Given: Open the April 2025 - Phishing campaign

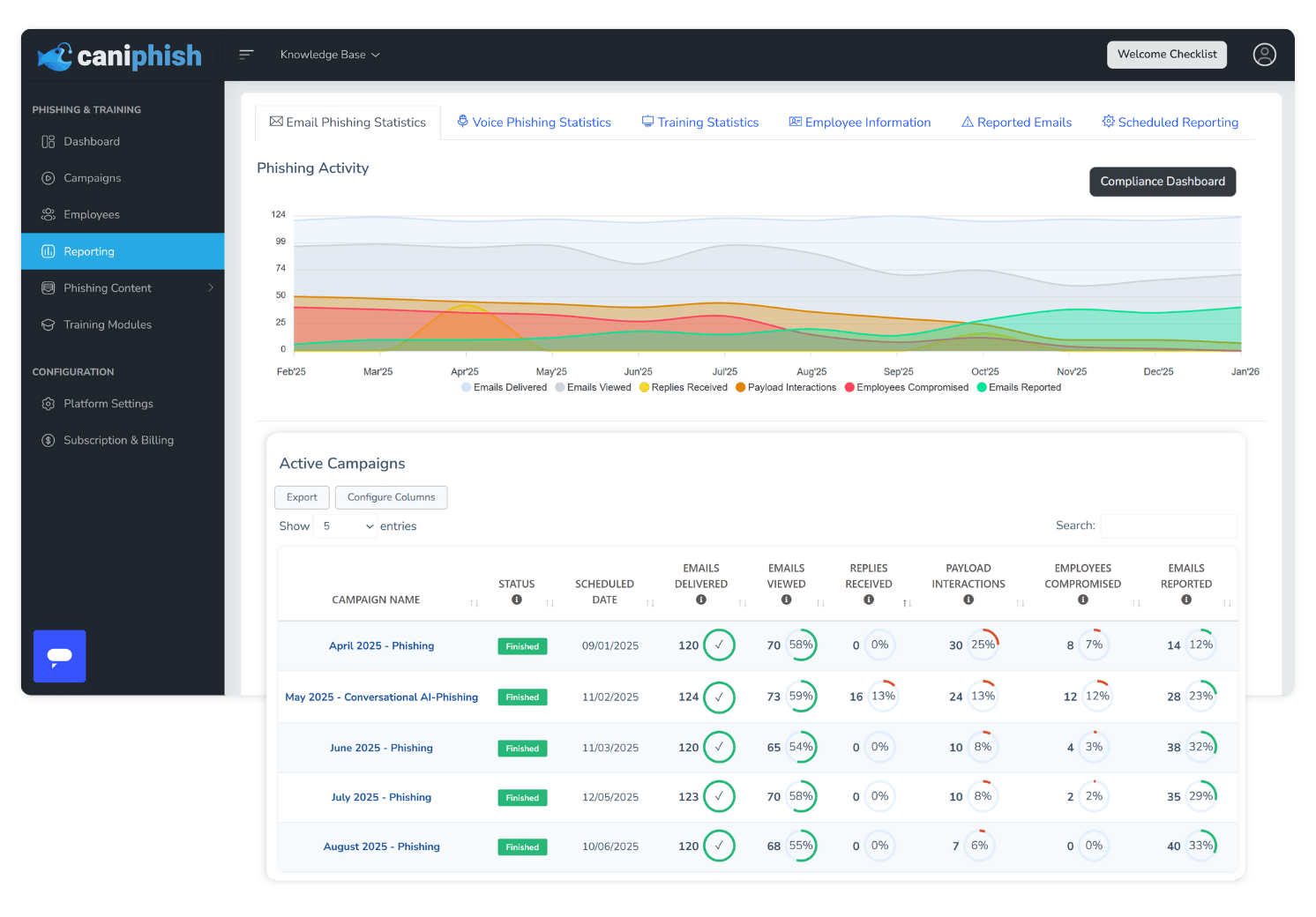Looking at the screenshot, I should pyautogui.click(x=381, y=645).
